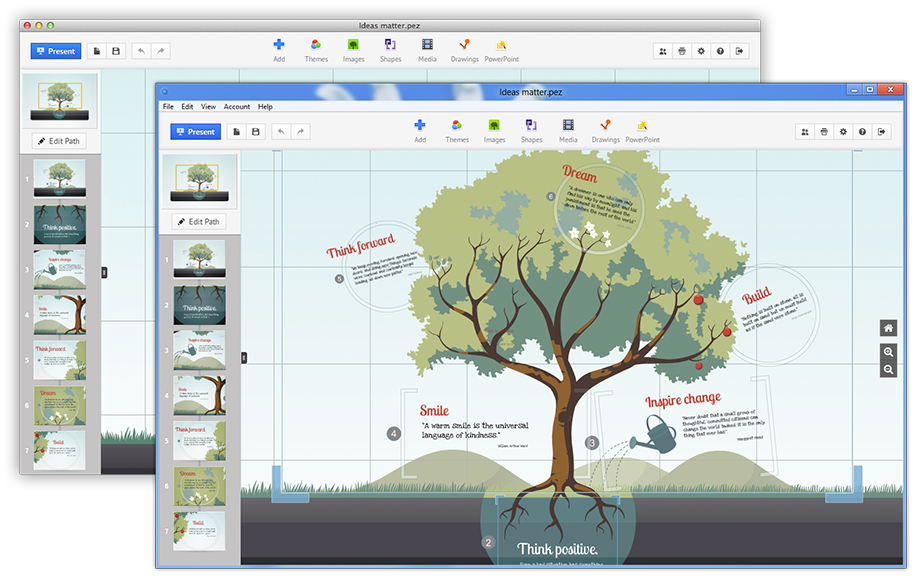Start the presentation with Present
The width and height of the screenshot is (920, 580).
196,131
